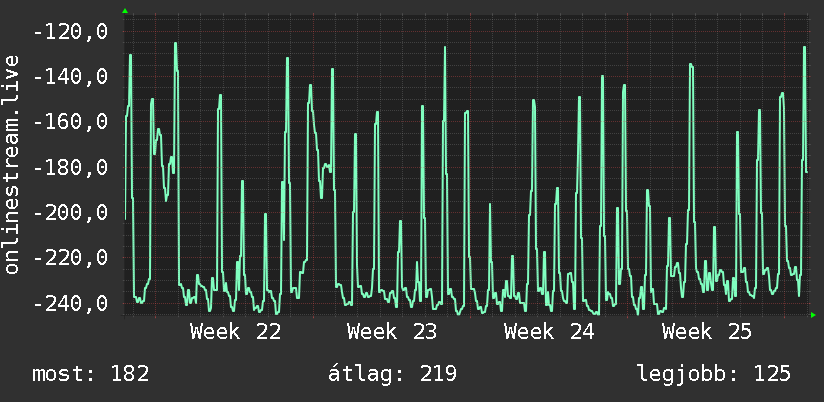The image size is (824, 402).
Task: Click the 'legjobb: 125' best value
Action: click(x=714, y=374)
